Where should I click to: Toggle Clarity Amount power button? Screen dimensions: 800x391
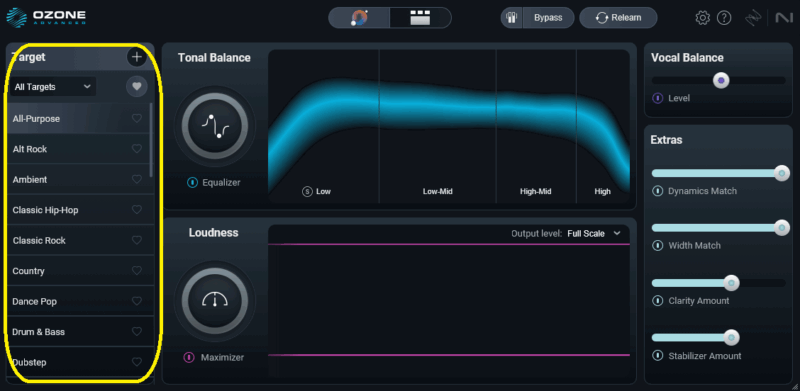(x=658, y=301)
